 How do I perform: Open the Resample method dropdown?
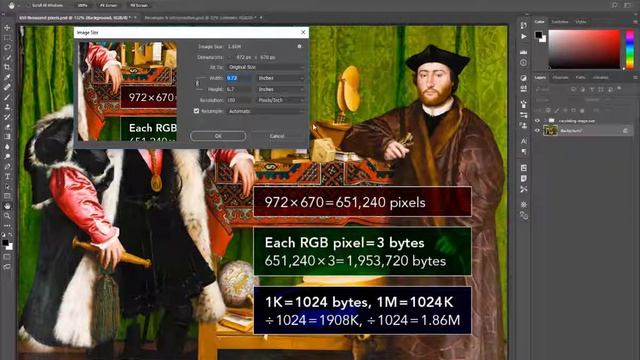(x=266, y=111)
